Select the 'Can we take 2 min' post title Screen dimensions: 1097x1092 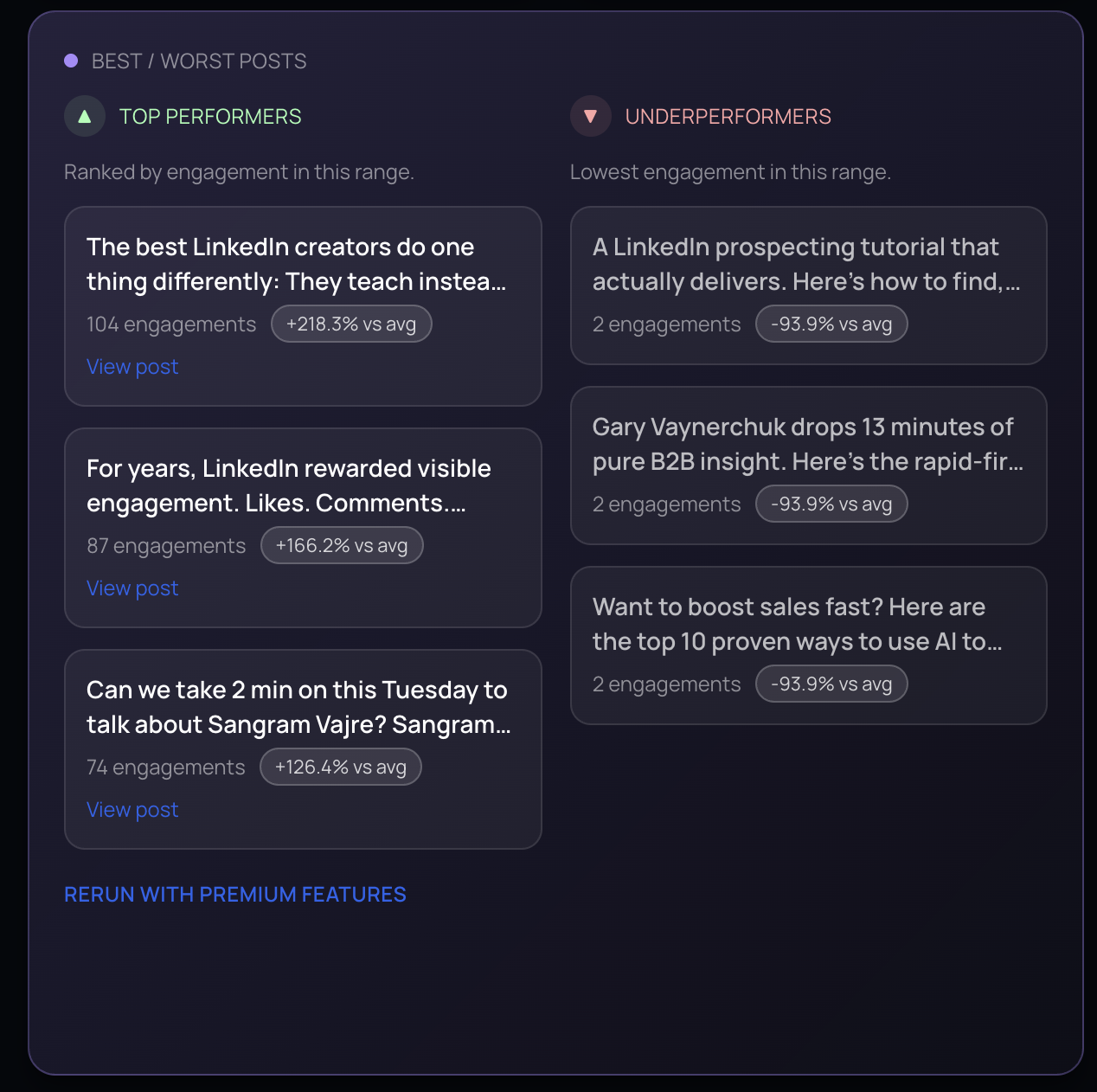coord(298,708)
